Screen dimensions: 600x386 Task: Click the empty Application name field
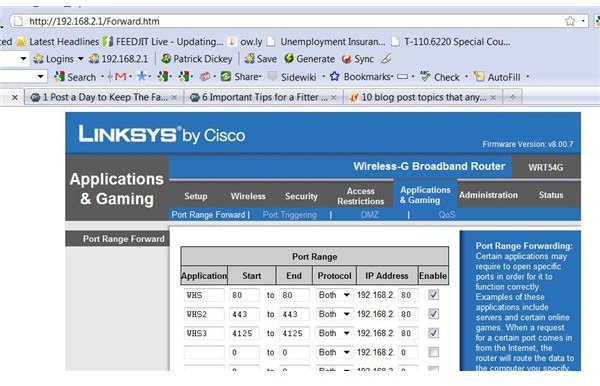(204, 352)
